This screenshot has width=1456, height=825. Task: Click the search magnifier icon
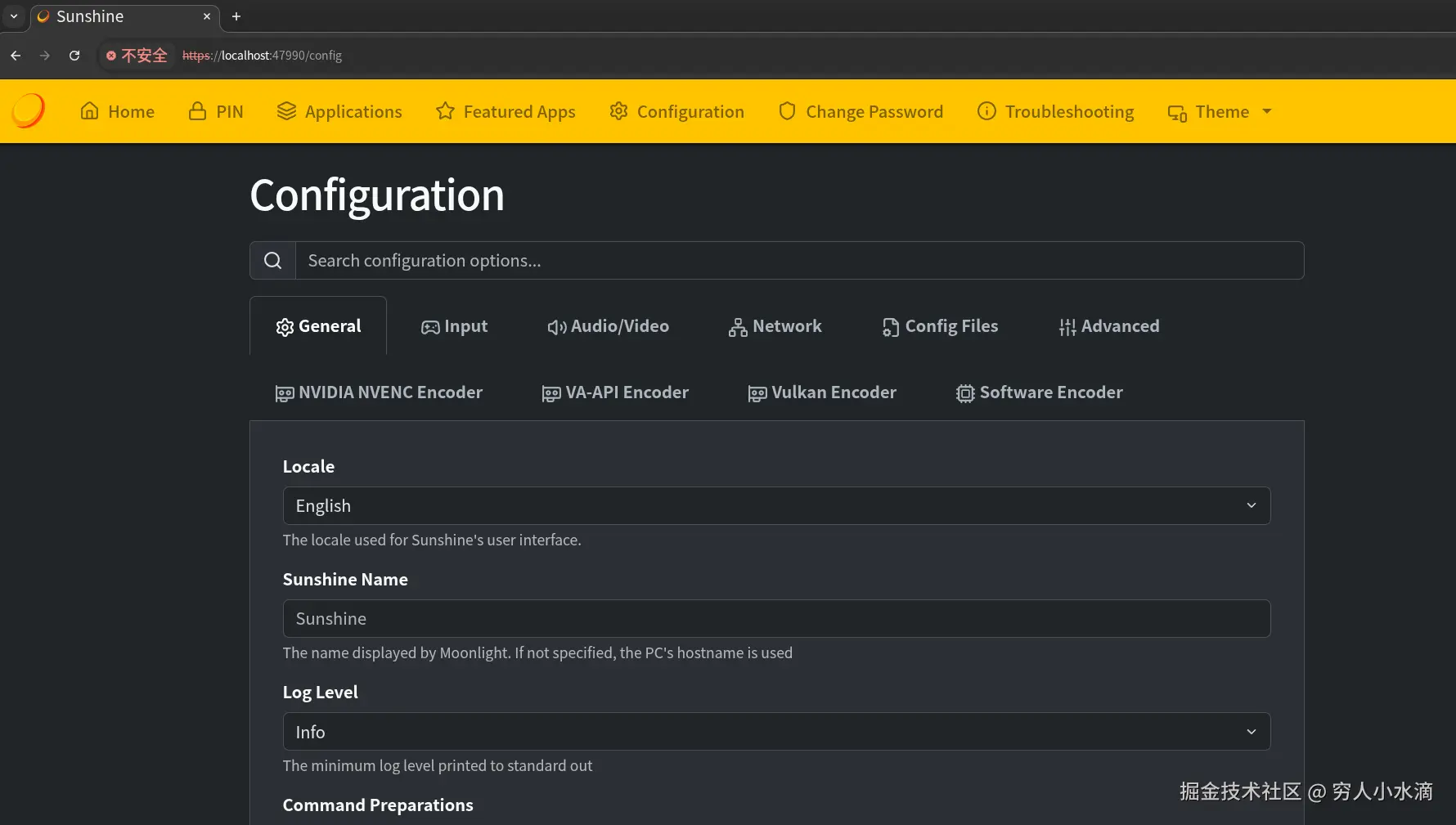pos(272,261)
